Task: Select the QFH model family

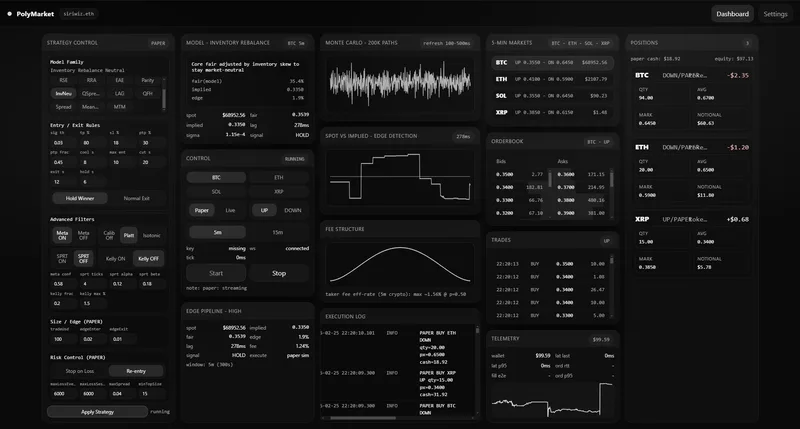Action: click(x=147, y=93)
